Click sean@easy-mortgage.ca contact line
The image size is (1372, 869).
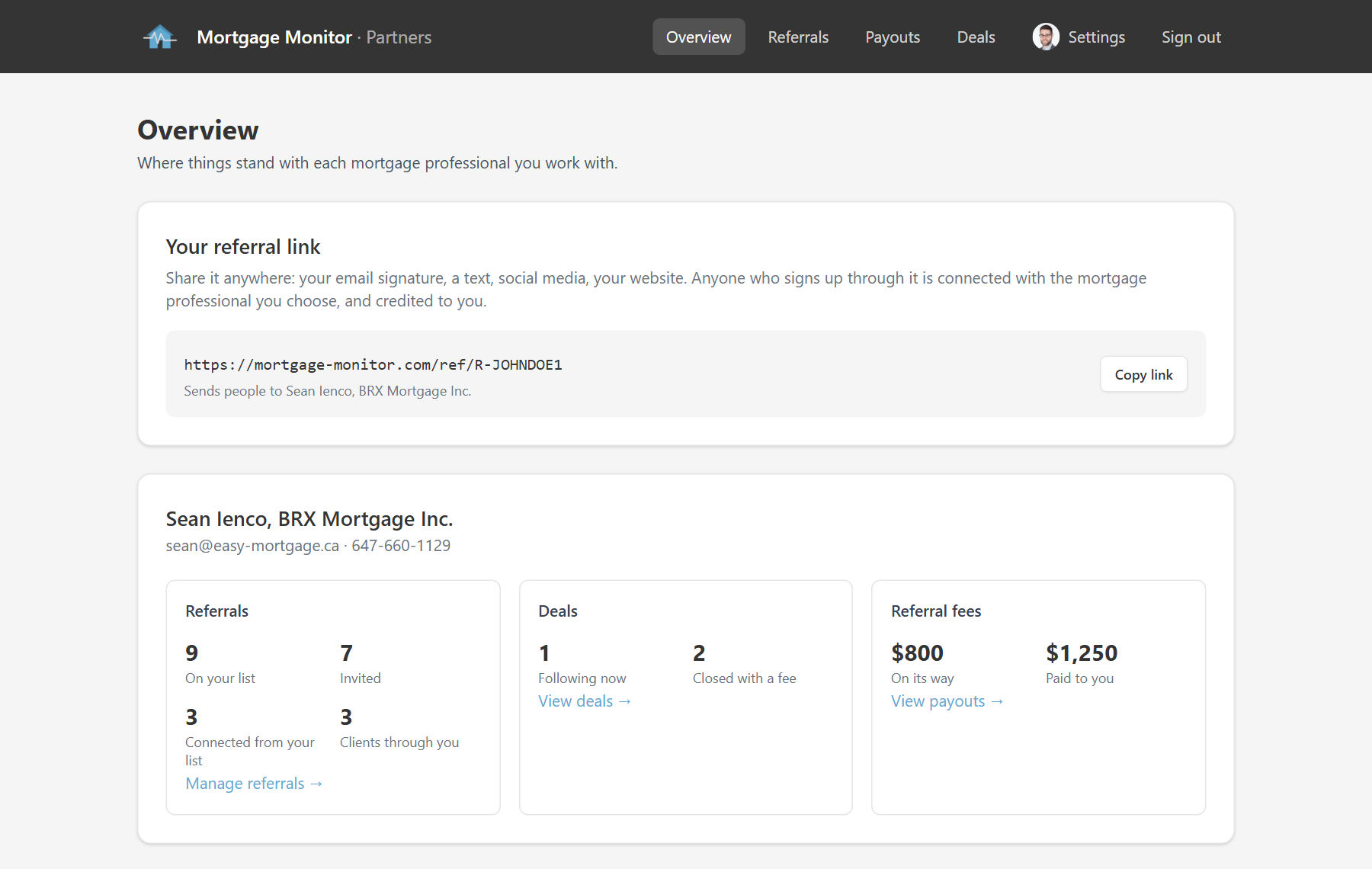tap(308, 546)
